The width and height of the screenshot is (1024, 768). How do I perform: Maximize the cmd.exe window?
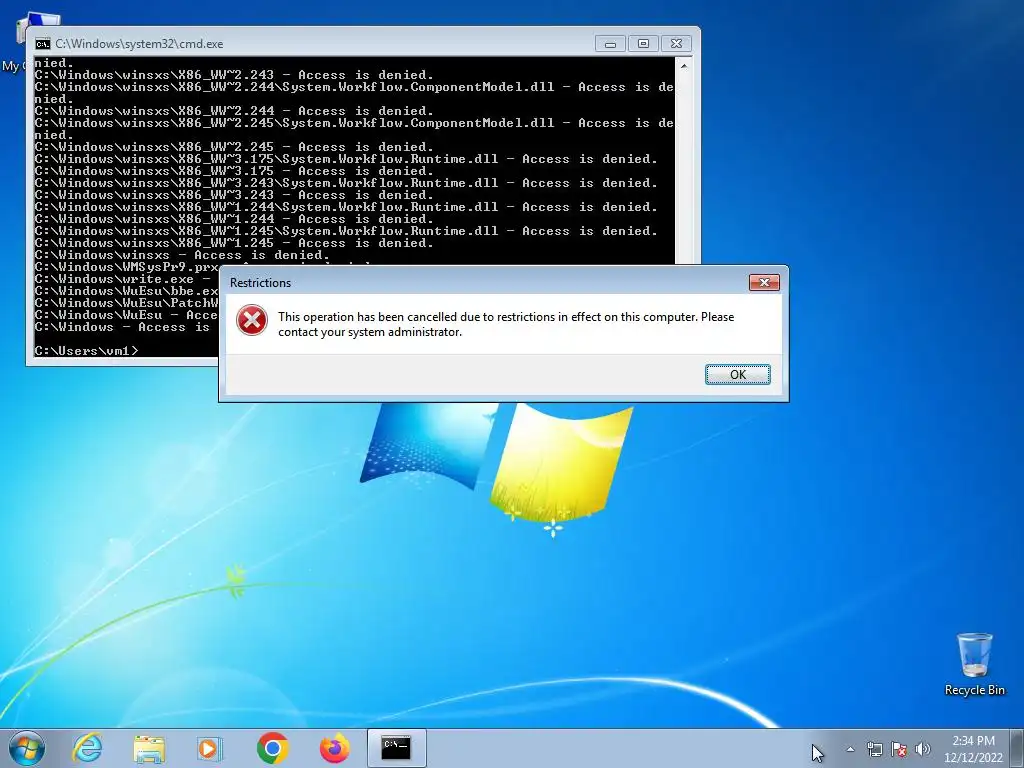(643, 44)
